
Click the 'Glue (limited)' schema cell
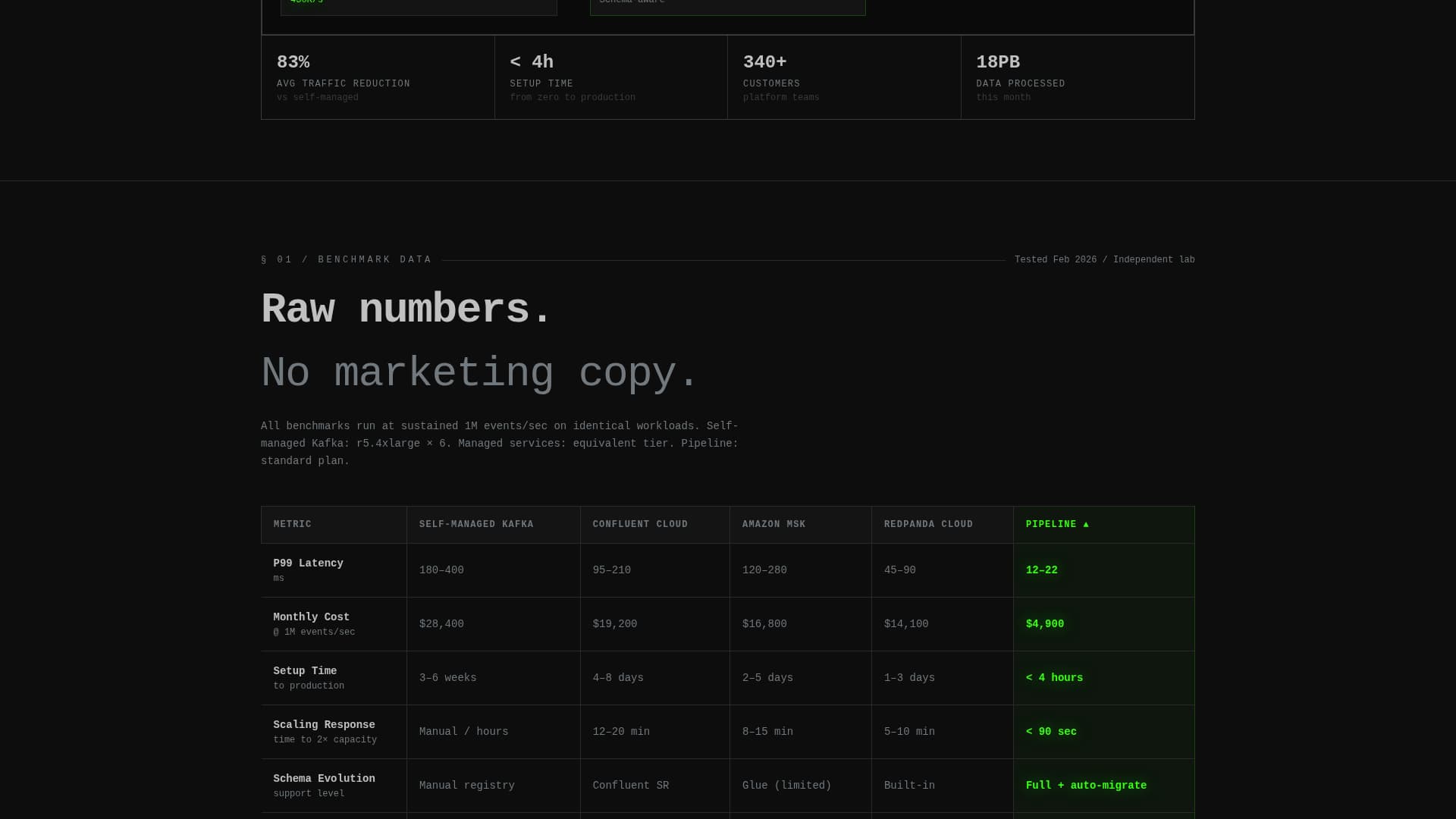click(801, 786)
